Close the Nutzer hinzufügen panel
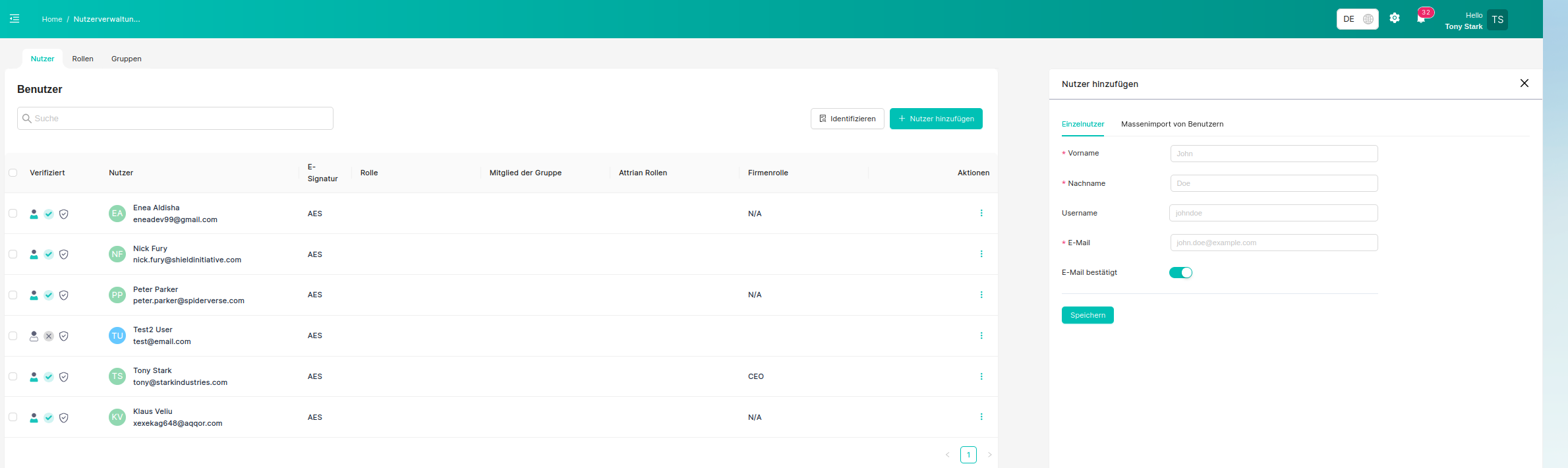1568x468 pixels. pos(1524,83)
